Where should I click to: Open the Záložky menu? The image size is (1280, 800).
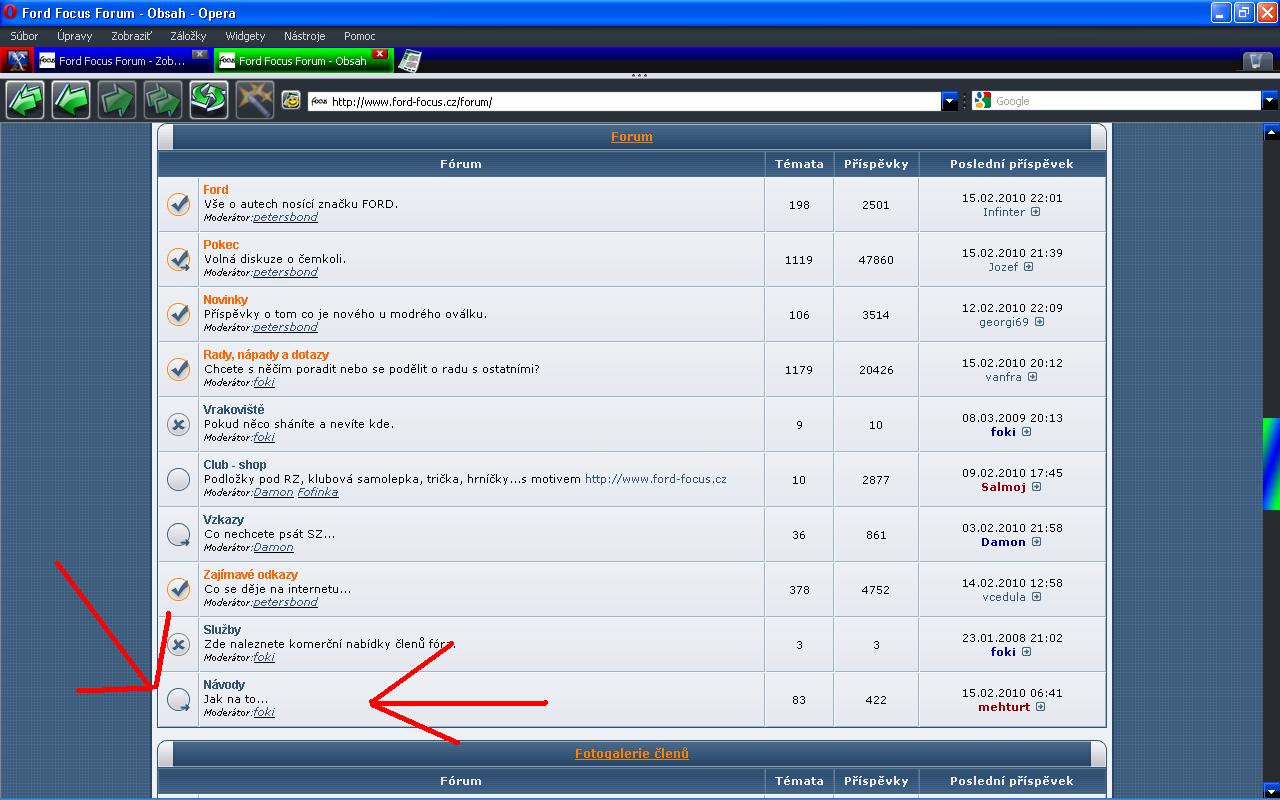(x=188, y=36)
